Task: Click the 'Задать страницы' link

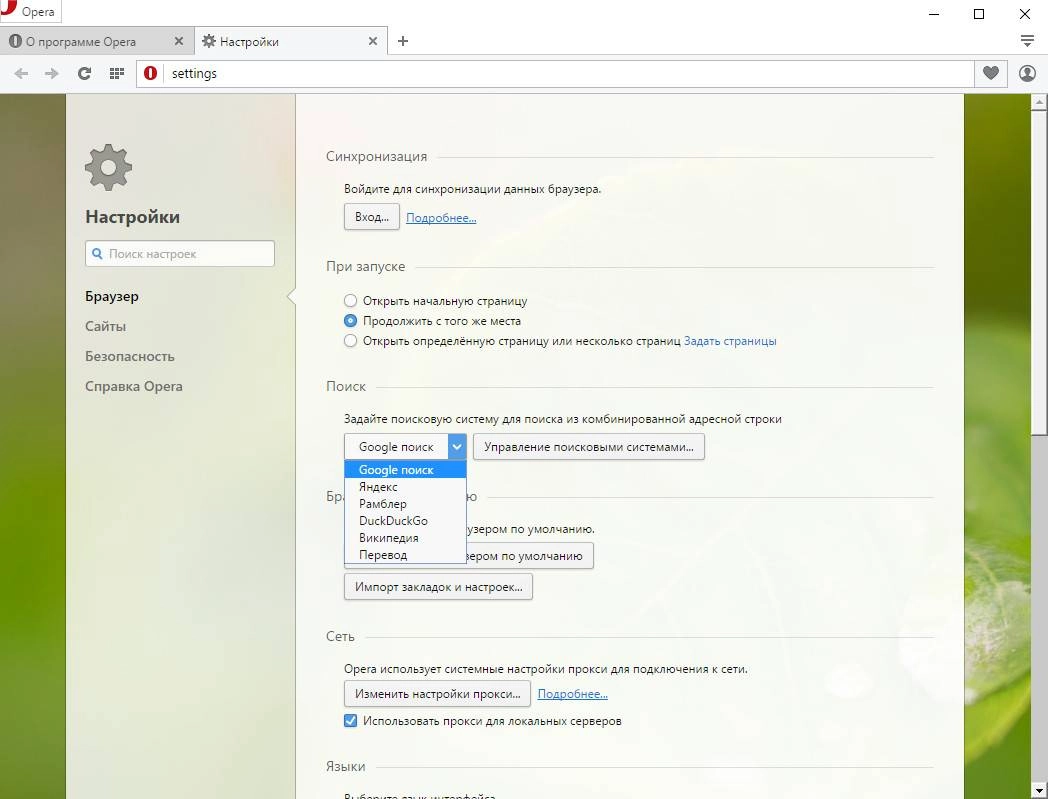Action: coord(730,341)
